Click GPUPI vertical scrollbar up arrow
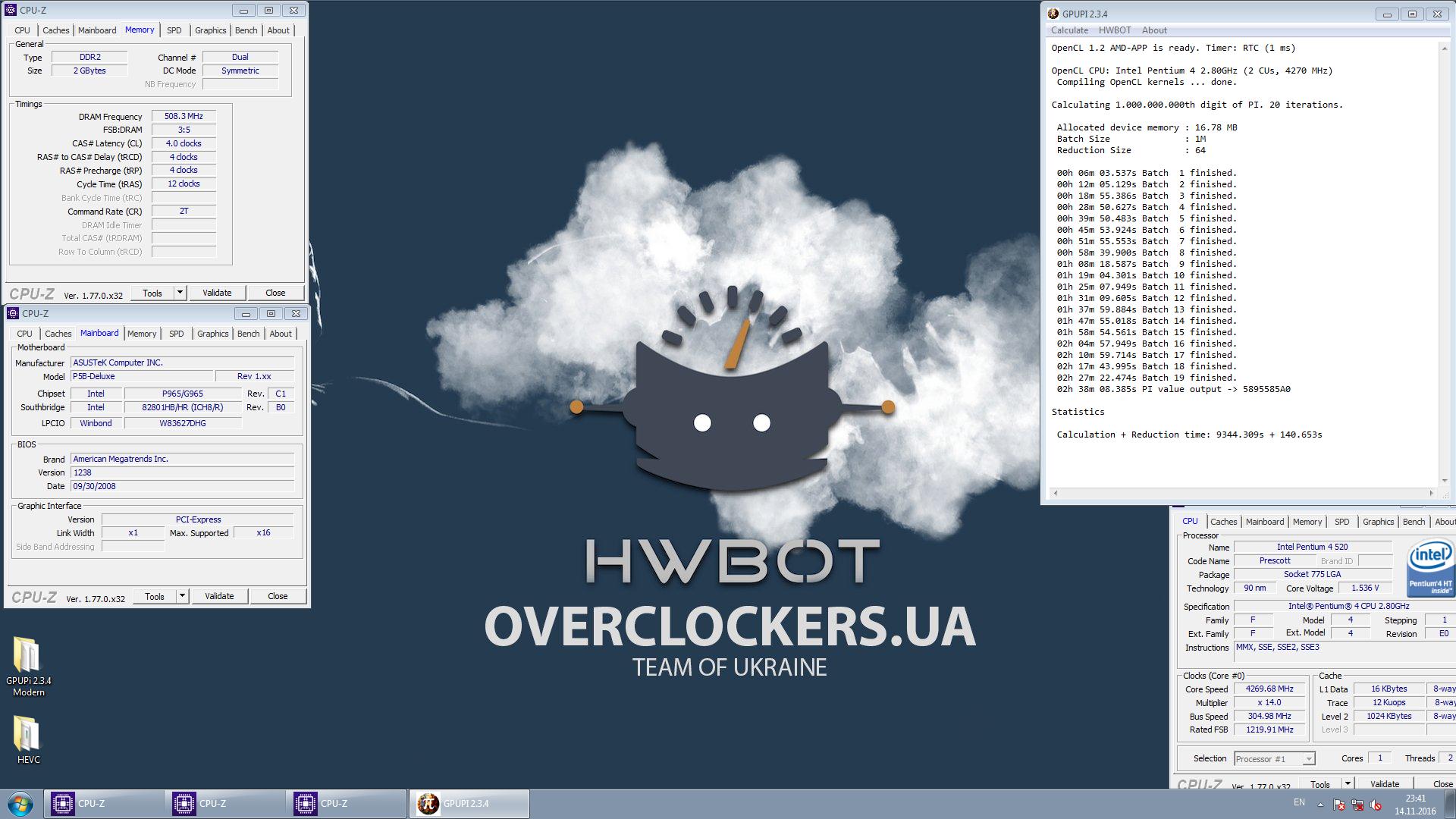Viewport: 1456px width, 819px height. pyautogui.click(x=1445, y=48)
